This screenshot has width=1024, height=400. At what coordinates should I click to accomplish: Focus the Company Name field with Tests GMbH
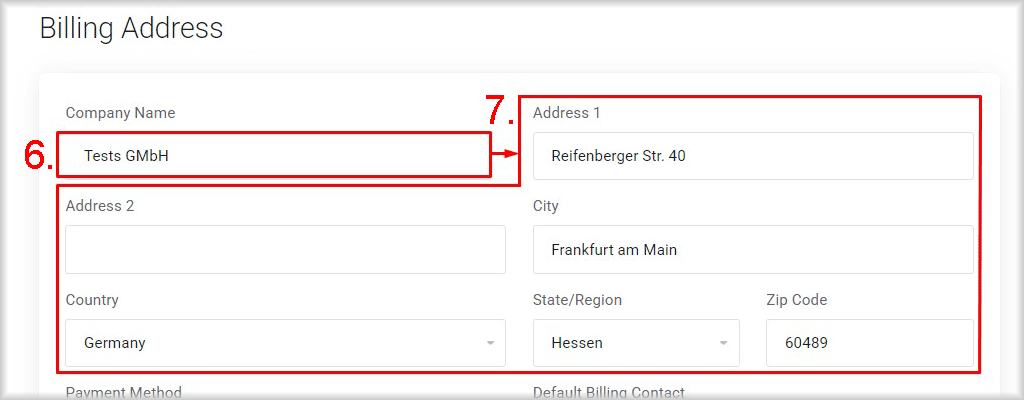point(274,155)
